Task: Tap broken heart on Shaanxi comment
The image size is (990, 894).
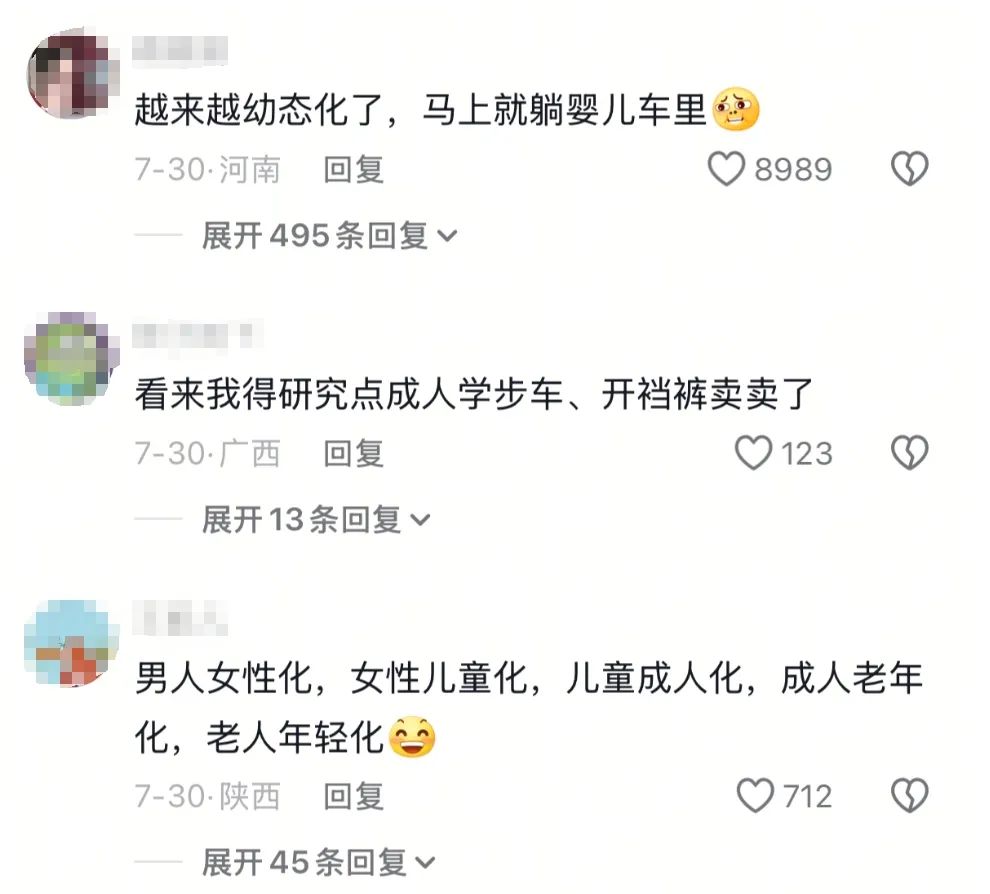Action: point(909,796)
